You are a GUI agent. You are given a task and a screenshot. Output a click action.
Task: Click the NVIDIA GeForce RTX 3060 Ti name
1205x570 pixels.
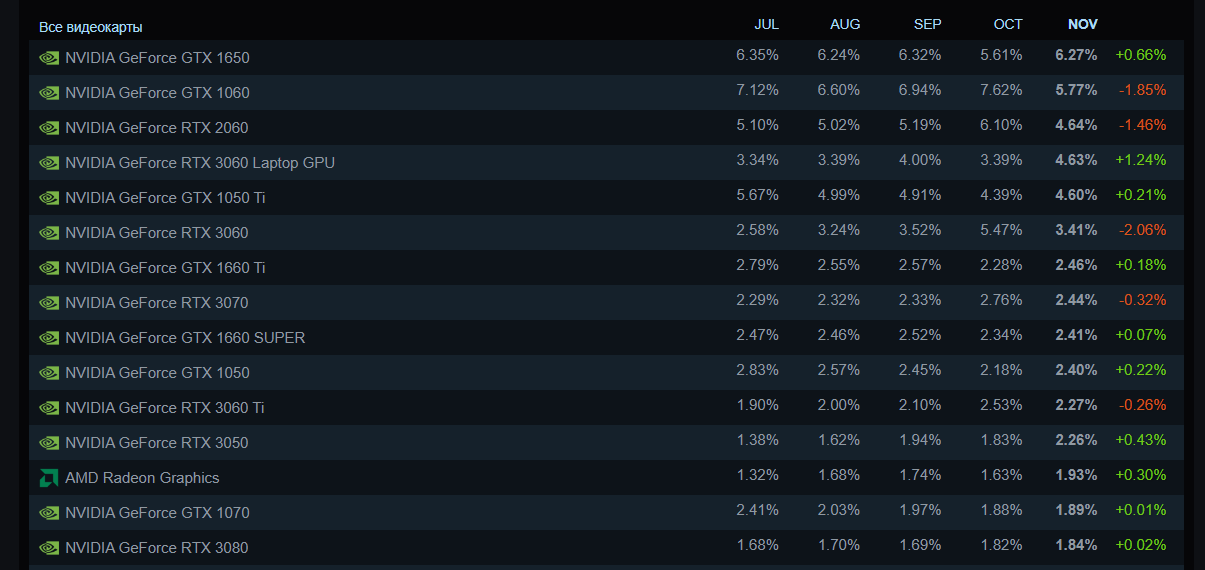coord(165,408)
